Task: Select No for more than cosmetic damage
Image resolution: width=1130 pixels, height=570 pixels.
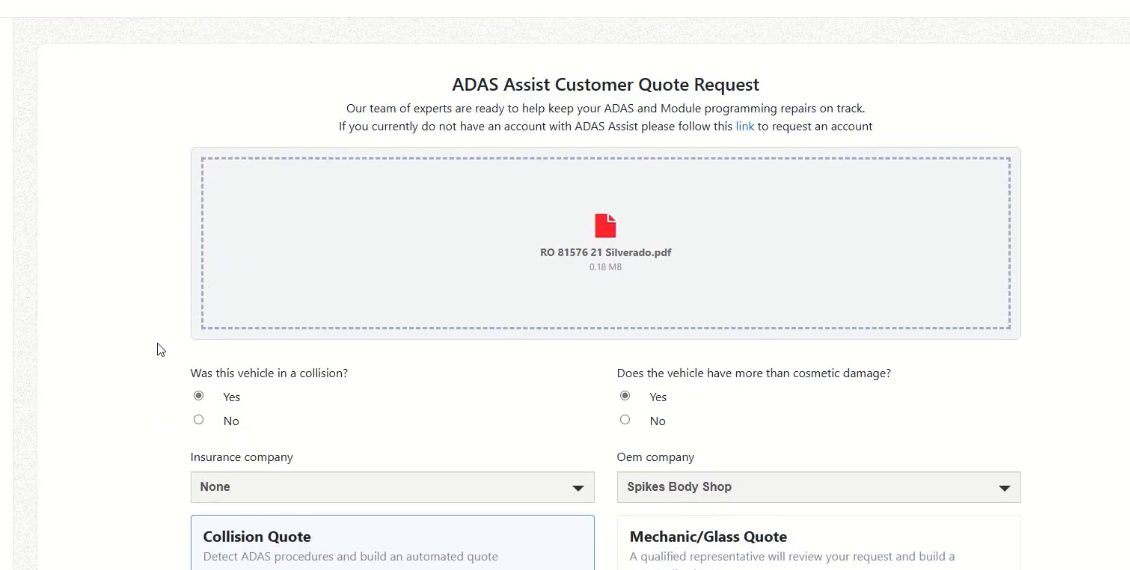Action: (625, 419)
